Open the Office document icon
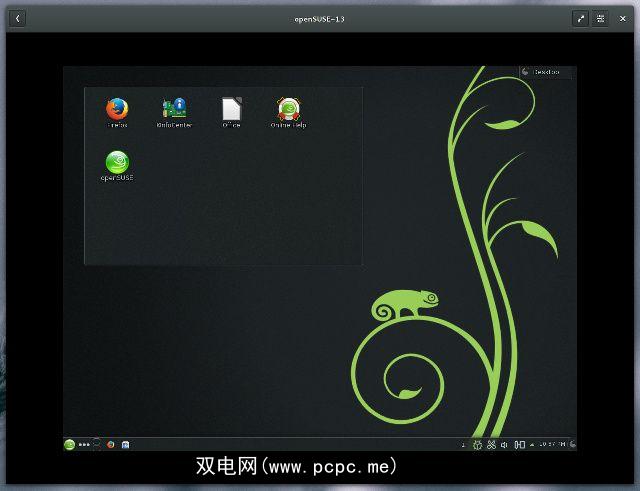The width and height of the screenshot is (640, 491). pos(231,112)
